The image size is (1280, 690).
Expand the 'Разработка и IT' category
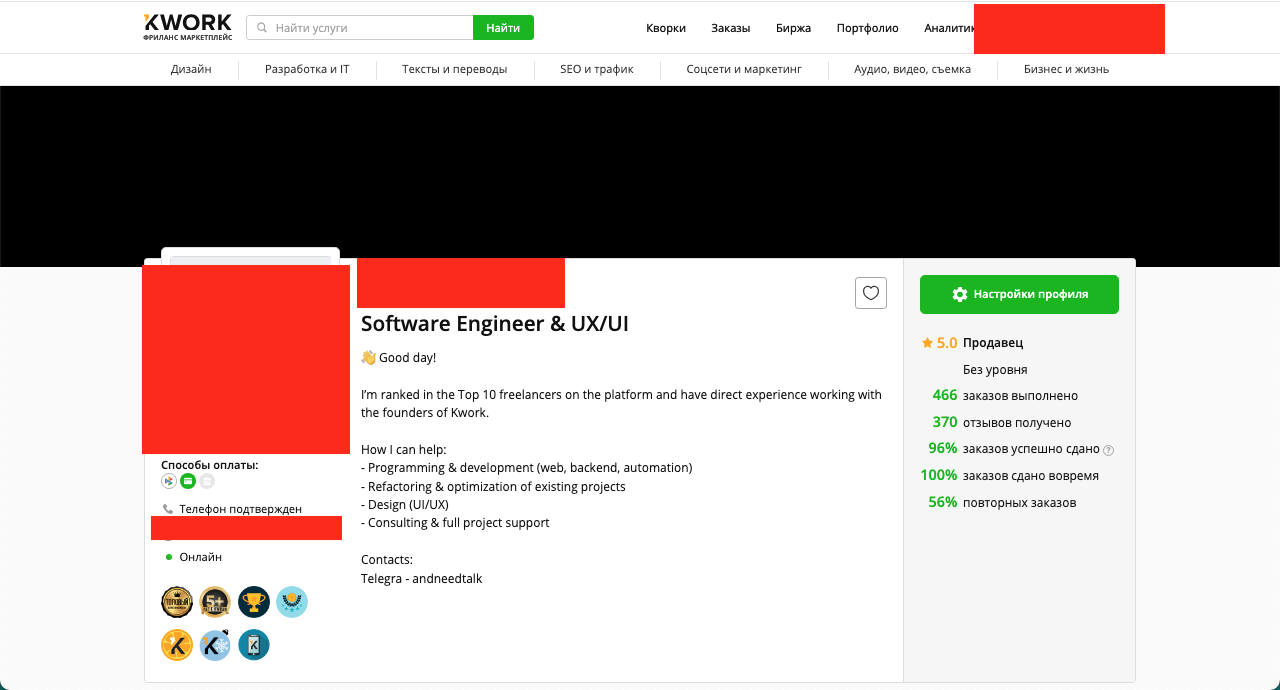pos(307,69)
